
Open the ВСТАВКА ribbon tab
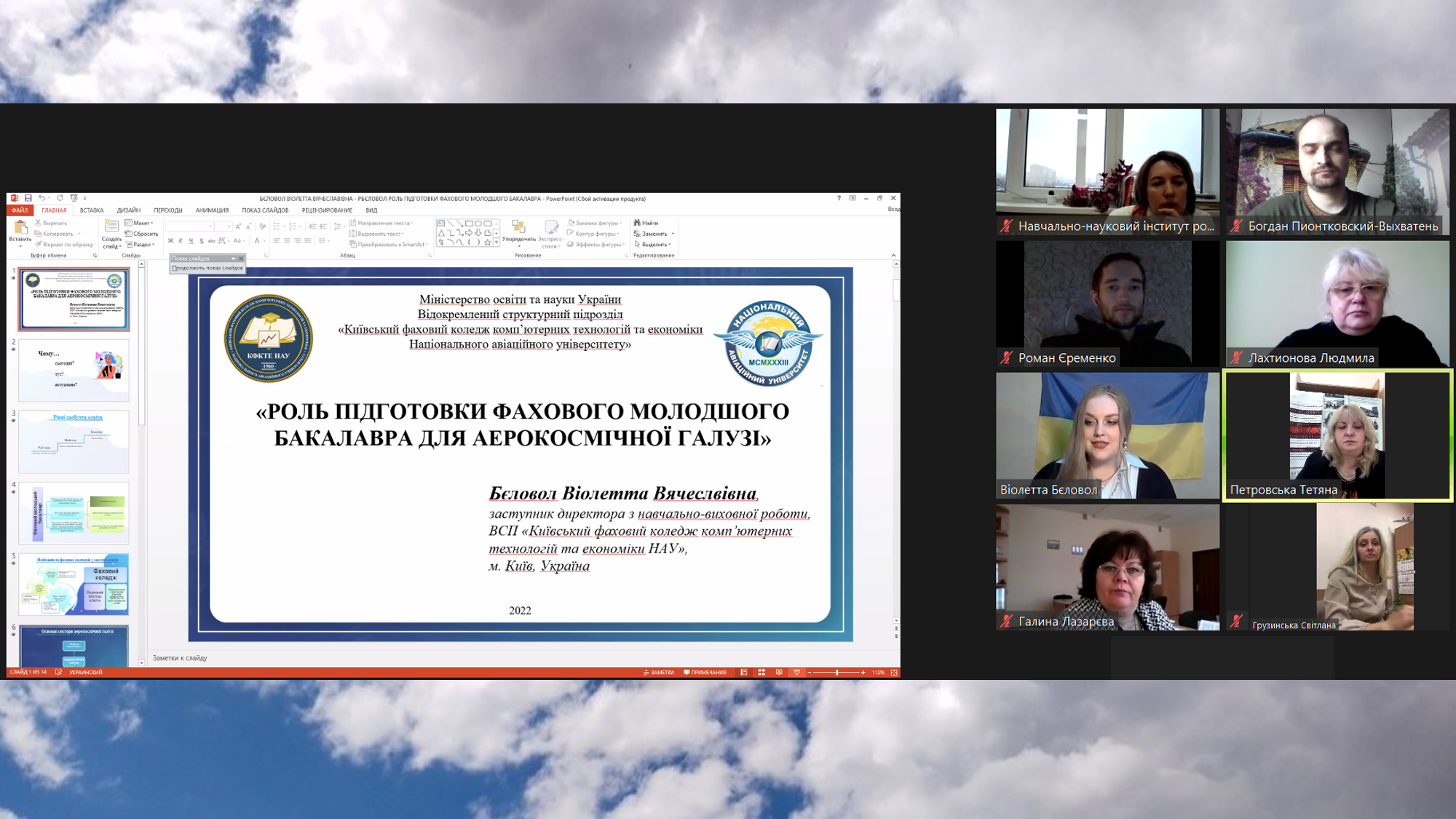(x=92, y=210)
